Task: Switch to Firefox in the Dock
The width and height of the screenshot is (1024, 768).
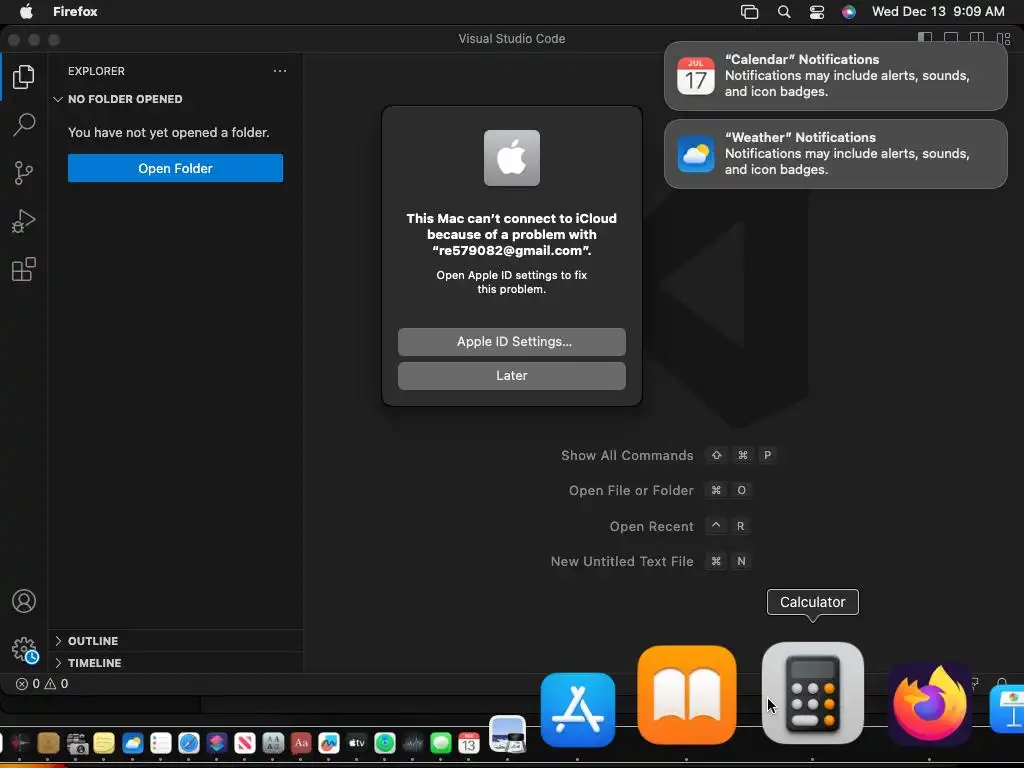Action: point(929,704)
